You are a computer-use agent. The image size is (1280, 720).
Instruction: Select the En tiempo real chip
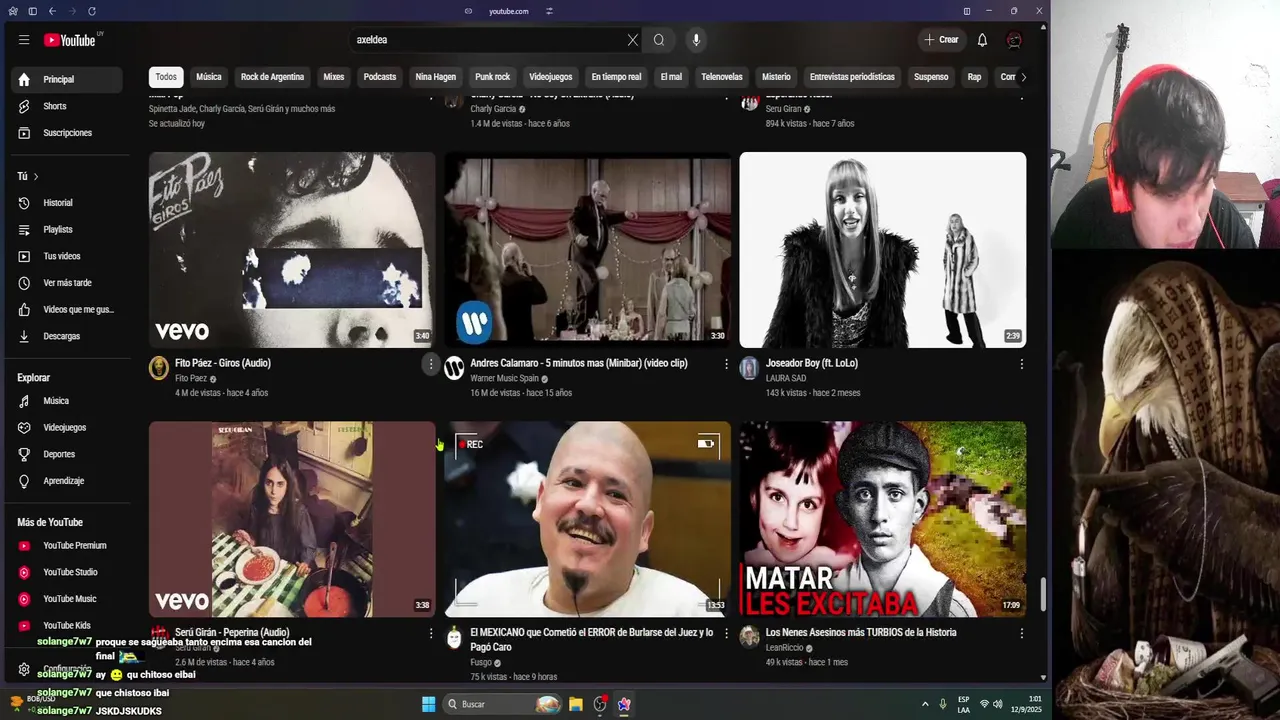616,77
